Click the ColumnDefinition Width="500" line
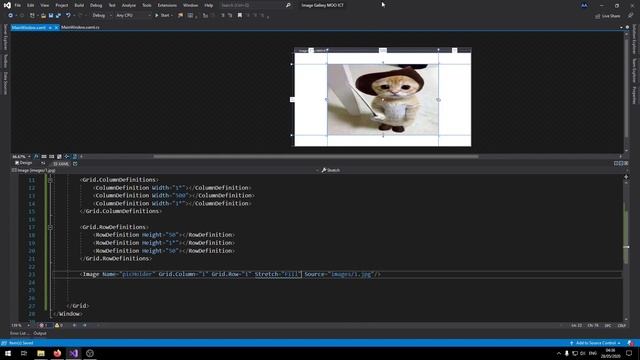The height and width of the screenshot is (360, 640). tap(174, 196)
